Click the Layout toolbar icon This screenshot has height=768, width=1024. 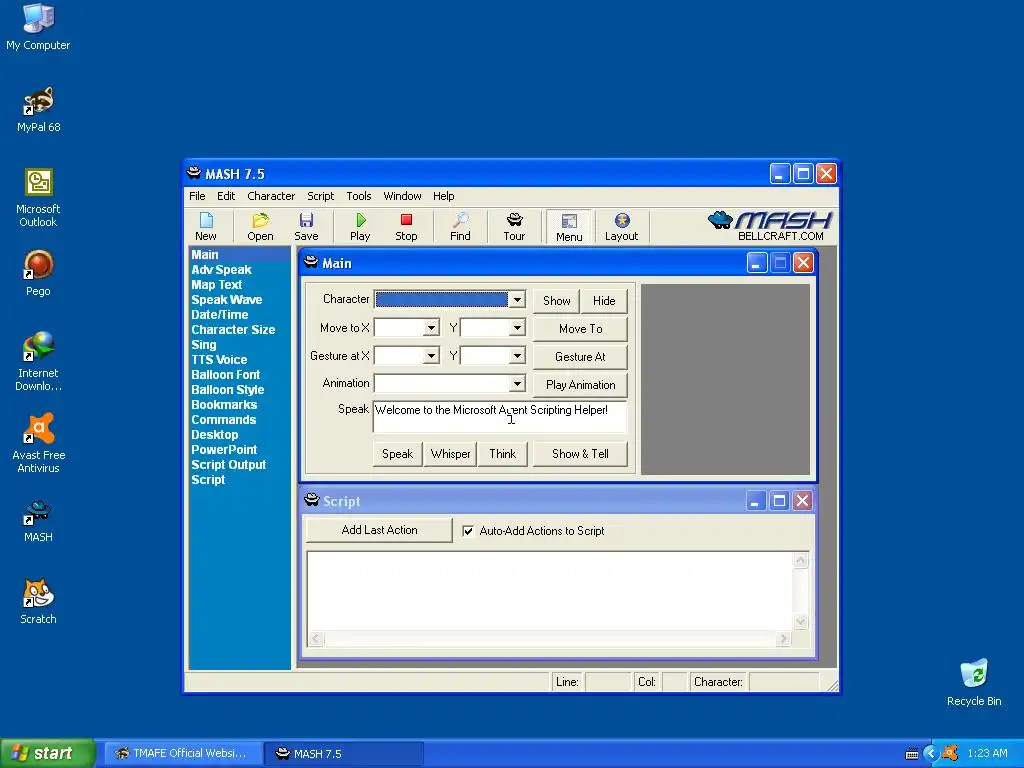click(x=621, y=226)
